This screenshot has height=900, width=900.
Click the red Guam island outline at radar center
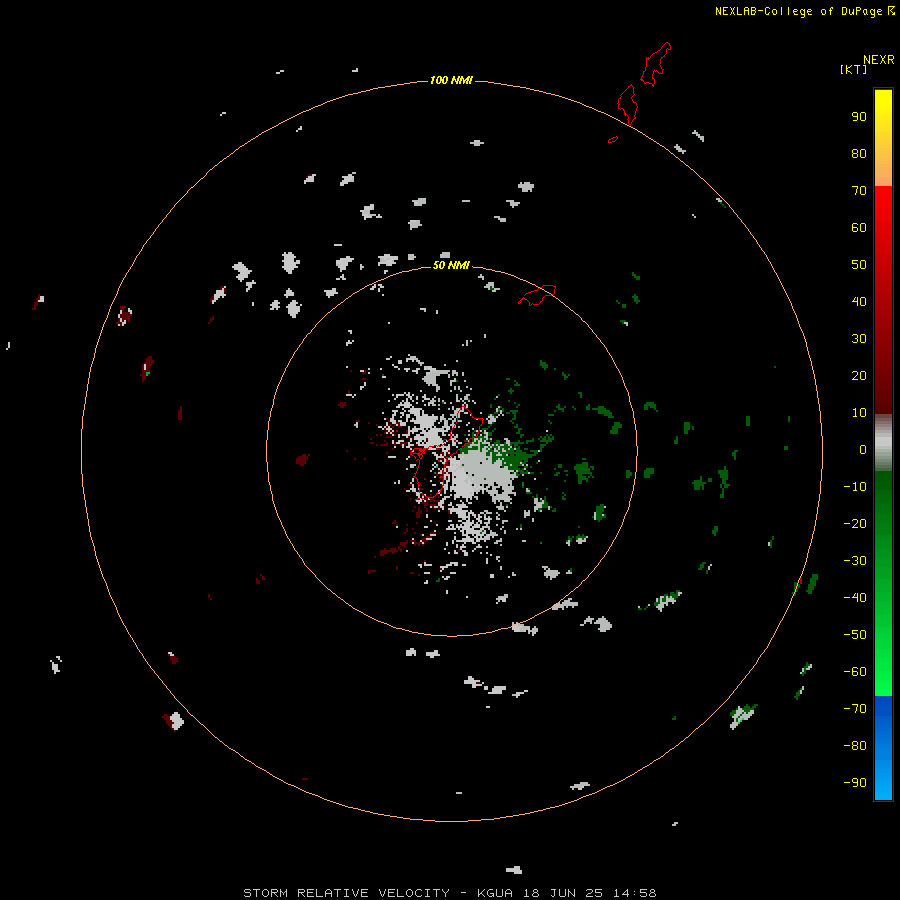click(445, 453)
